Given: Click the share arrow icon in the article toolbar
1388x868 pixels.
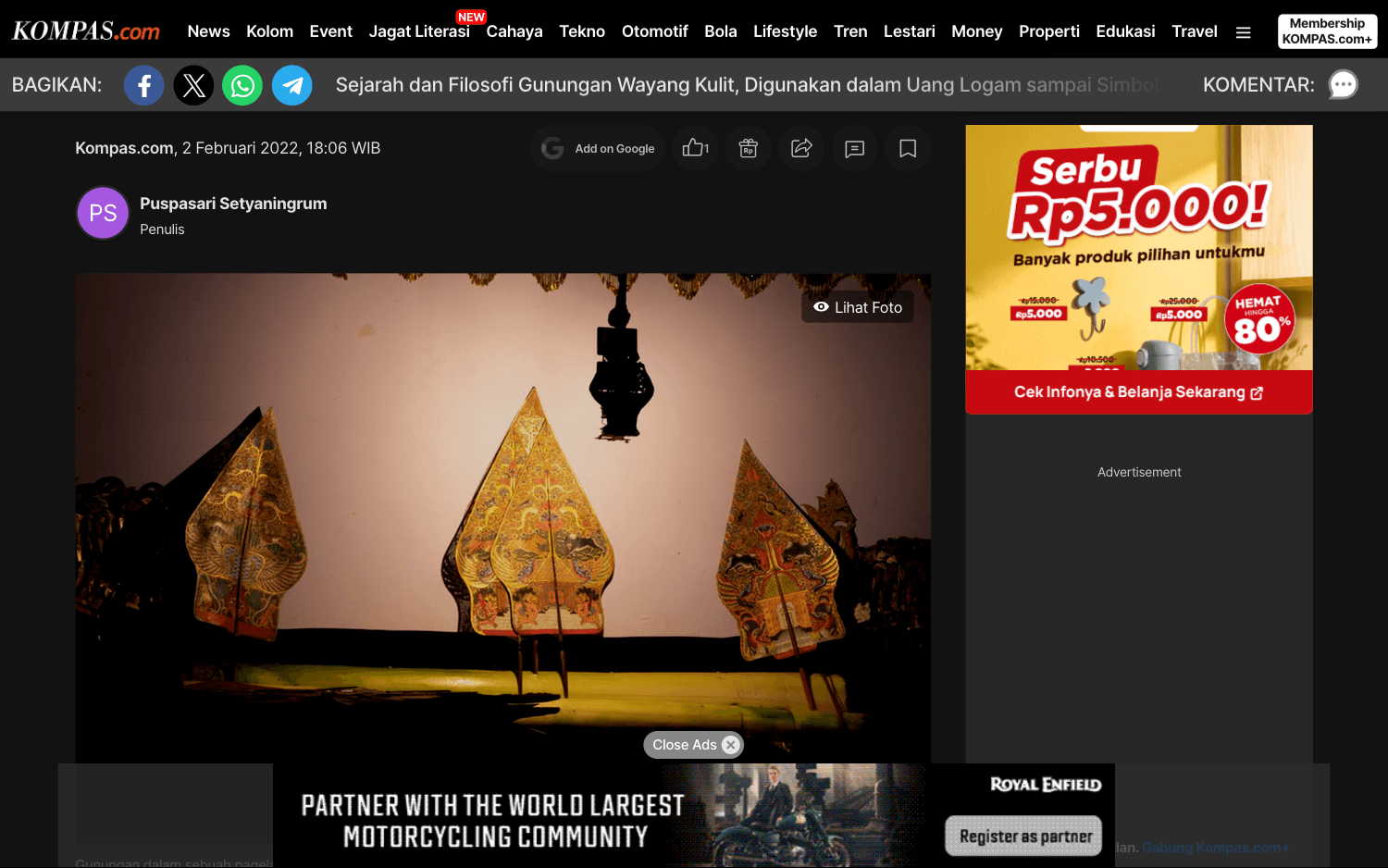Looking at the screenshot, I should click(801, 148).
